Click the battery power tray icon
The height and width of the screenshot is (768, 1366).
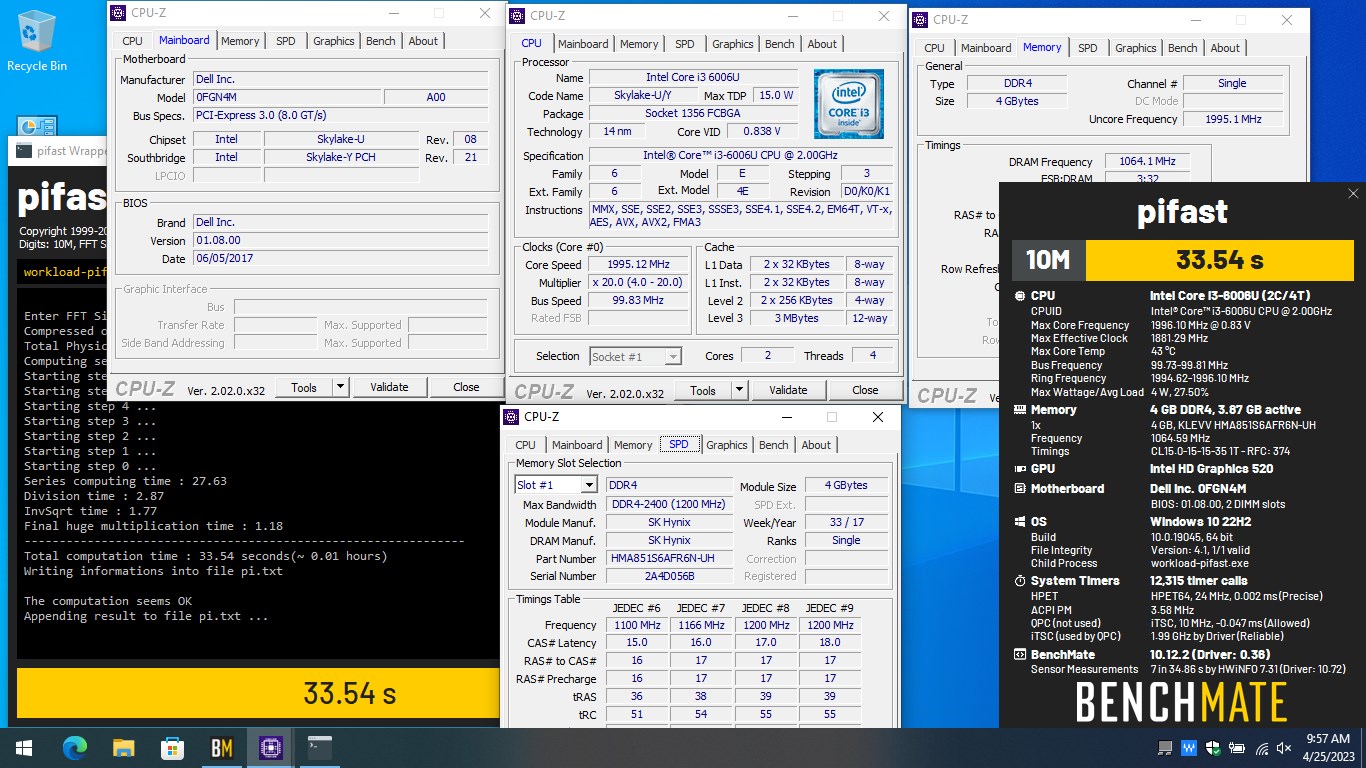coord(1238,748)
